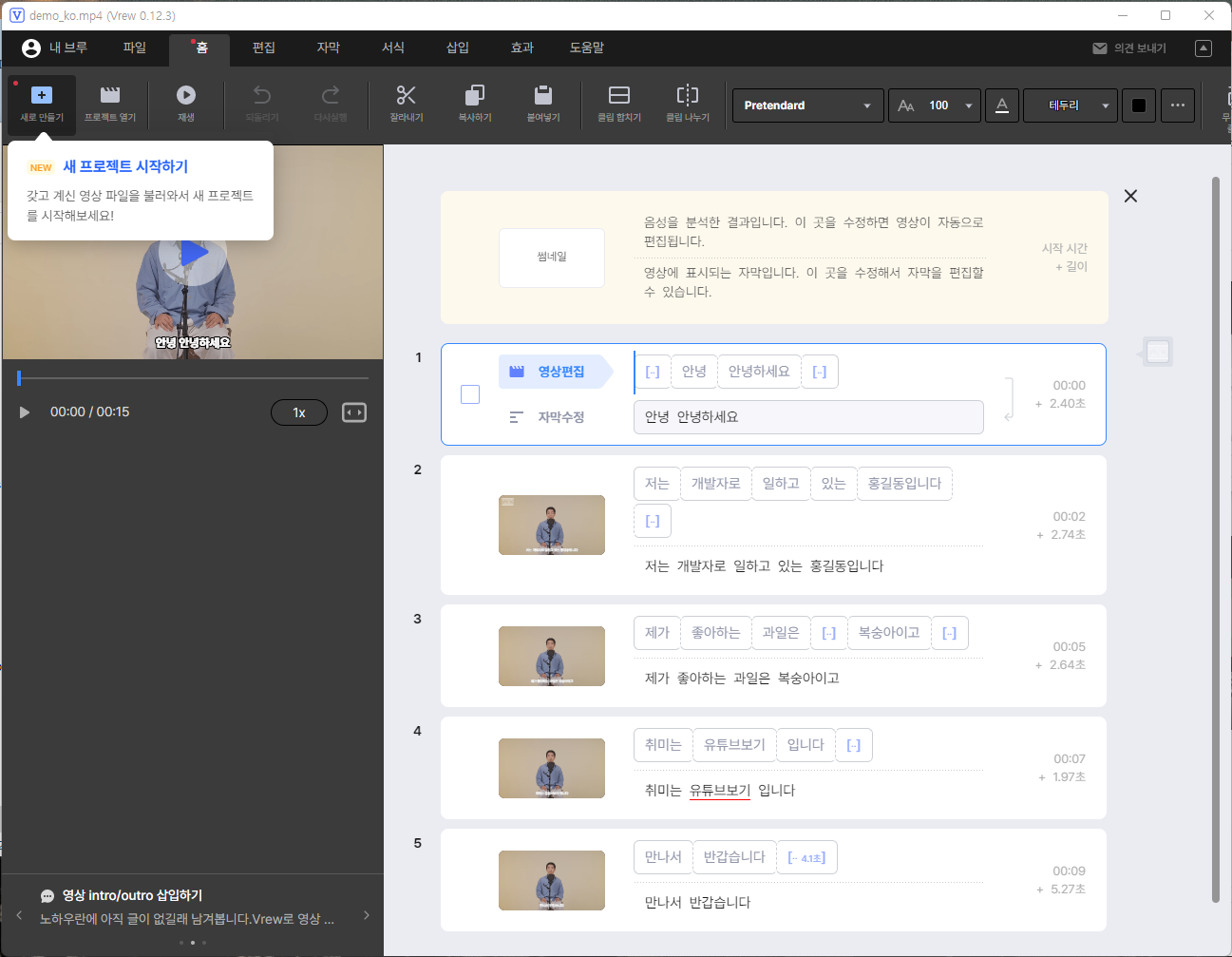Click the thumbnail of subtitle clip 3
The height and width of the screenshot is (957, 1232).
(x=551, y=656)
